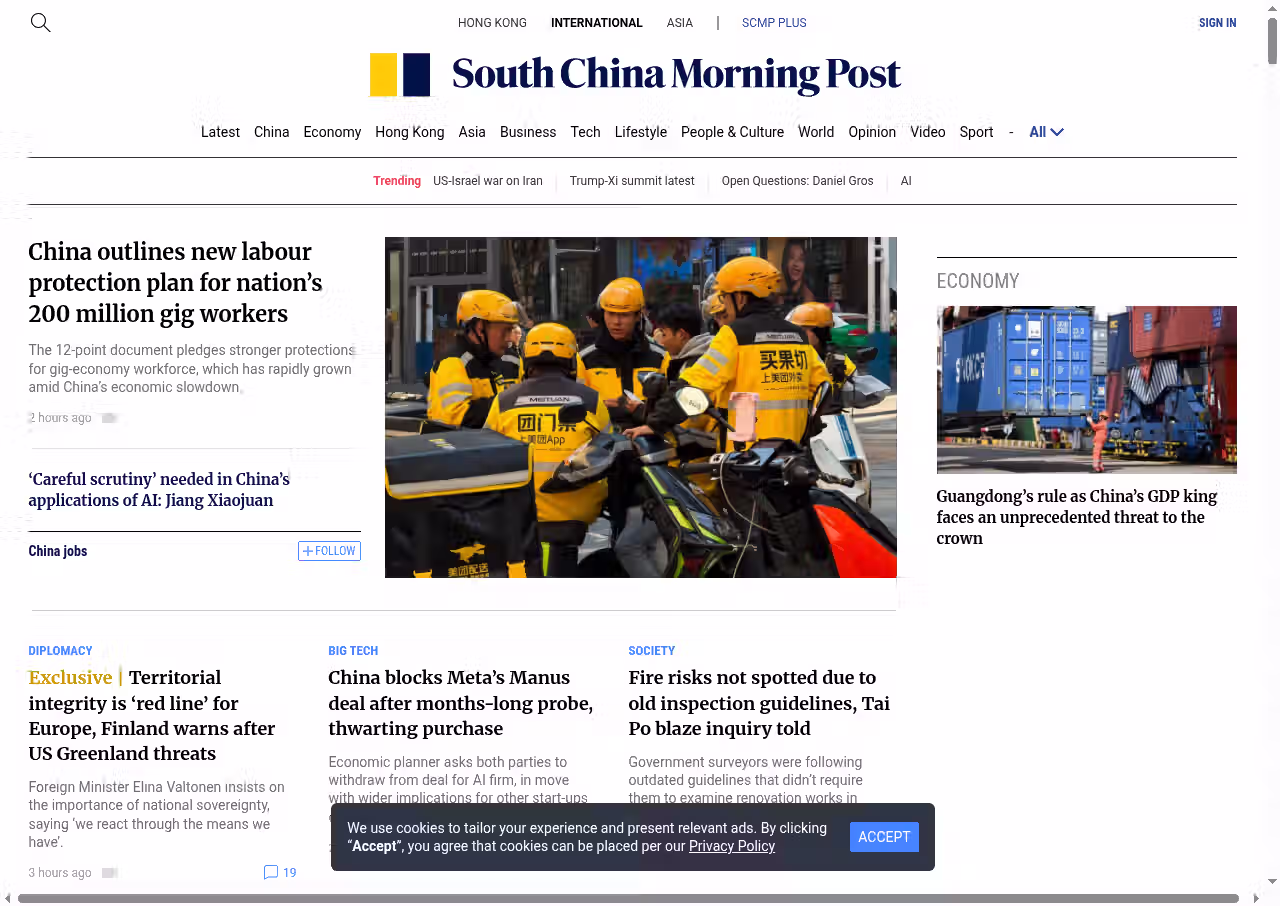Image resolution: width=1280 pixels, height=906 pixels.
Task: Open comments icon showing 19 comments
Action: [271, 872]
